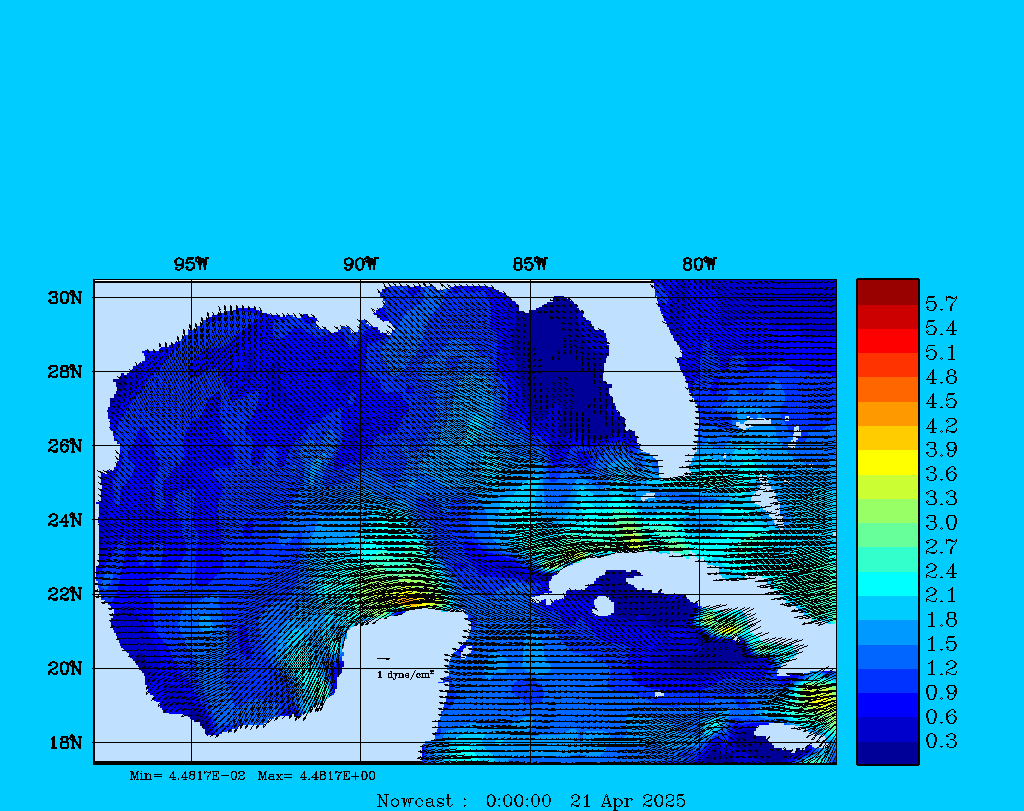Click the Max= 4.4817E+00 text

point(316,775)
